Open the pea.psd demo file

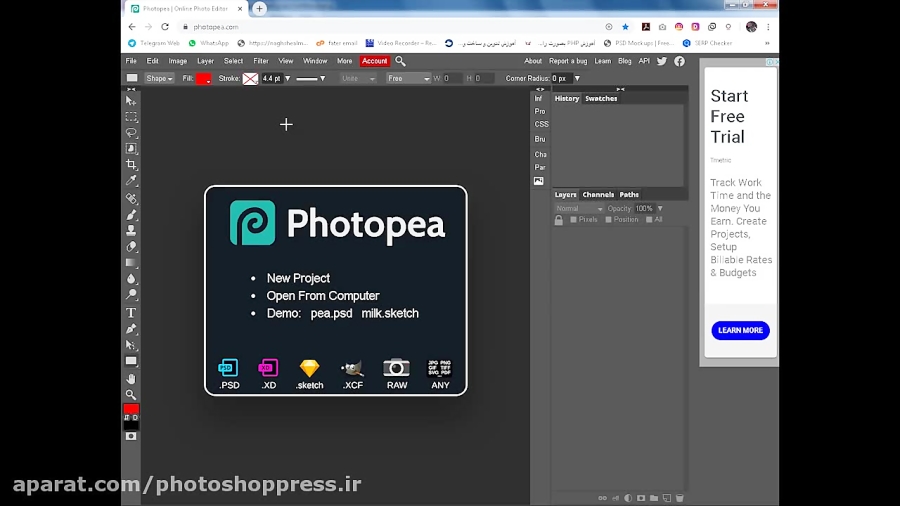coord(331,314)
